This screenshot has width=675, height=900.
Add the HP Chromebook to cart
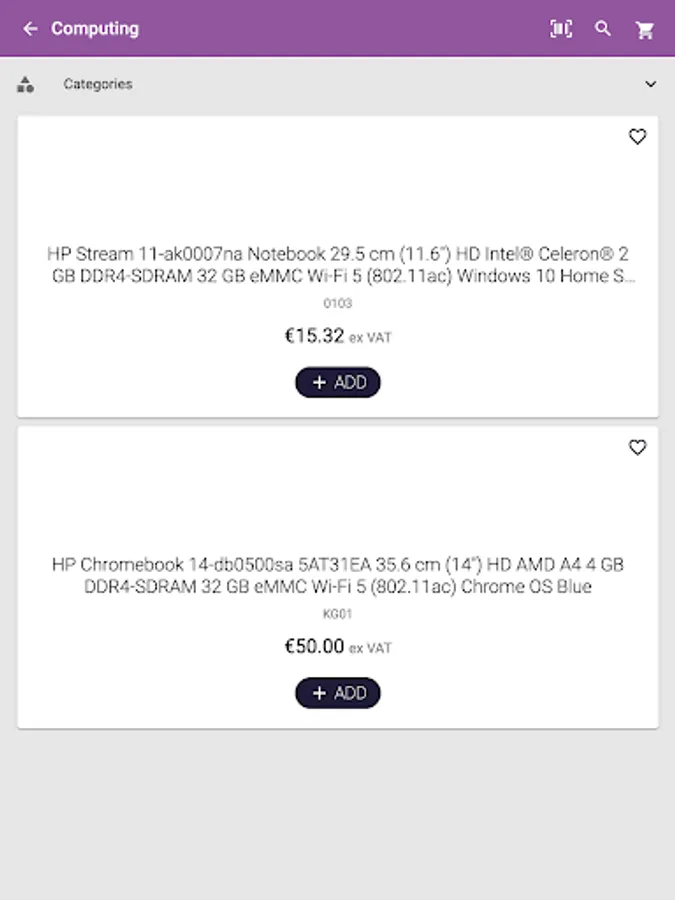[338, 693]
